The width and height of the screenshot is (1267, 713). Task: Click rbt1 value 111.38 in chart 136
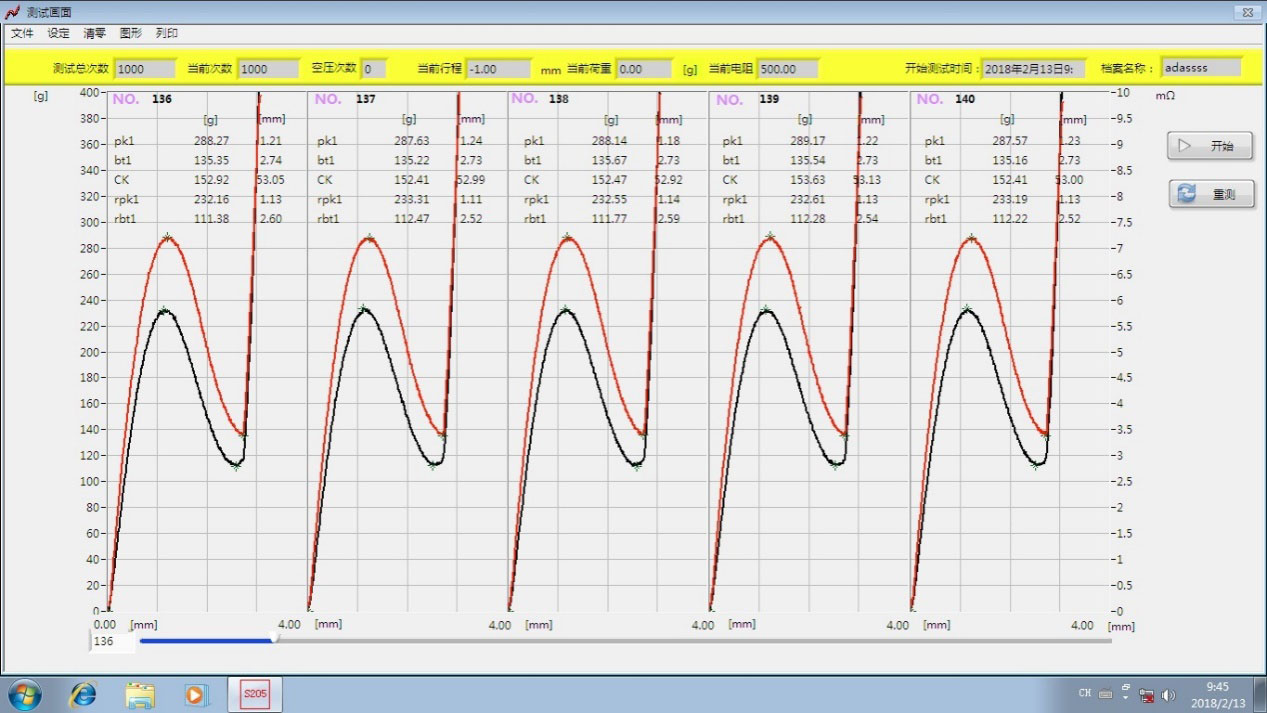point(211,218)
